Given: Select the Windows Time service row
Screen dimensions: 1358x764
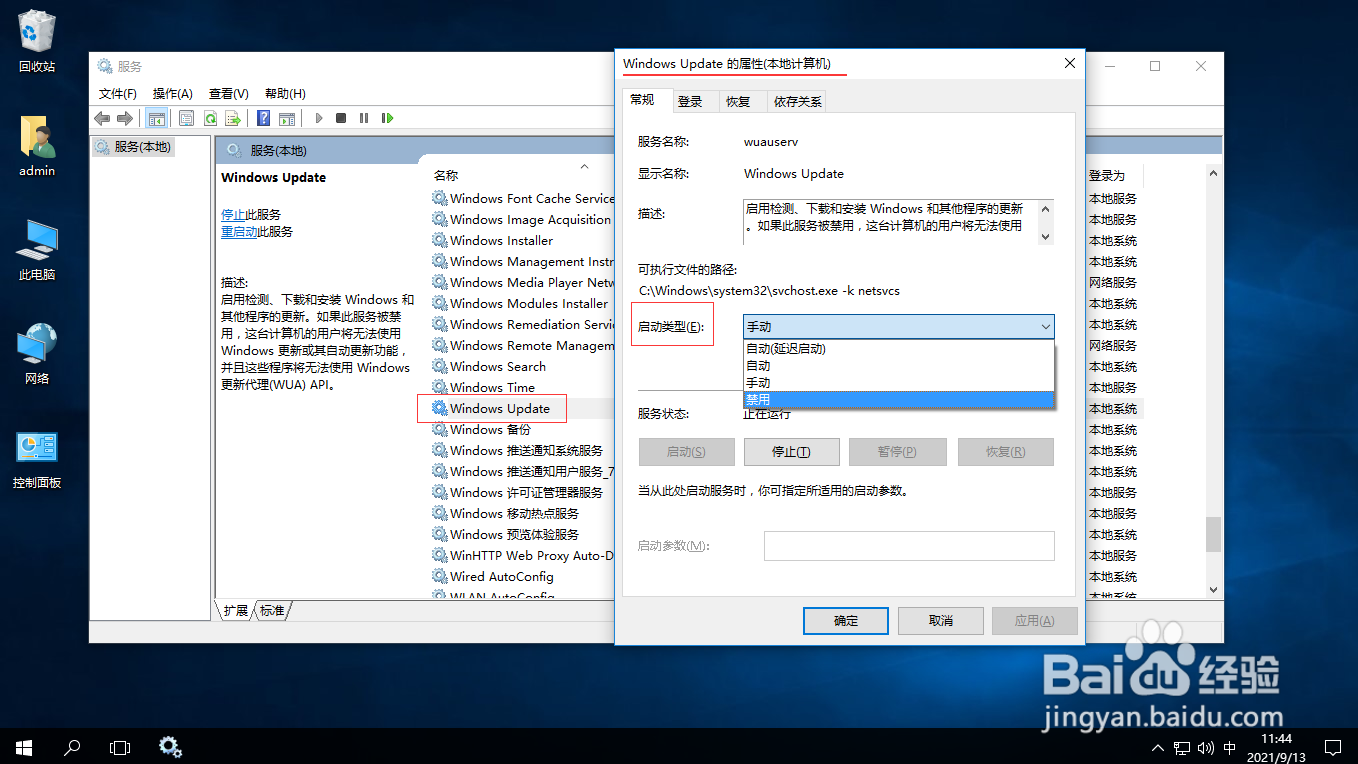Looking at the screenshot, I should click(492, 387).
